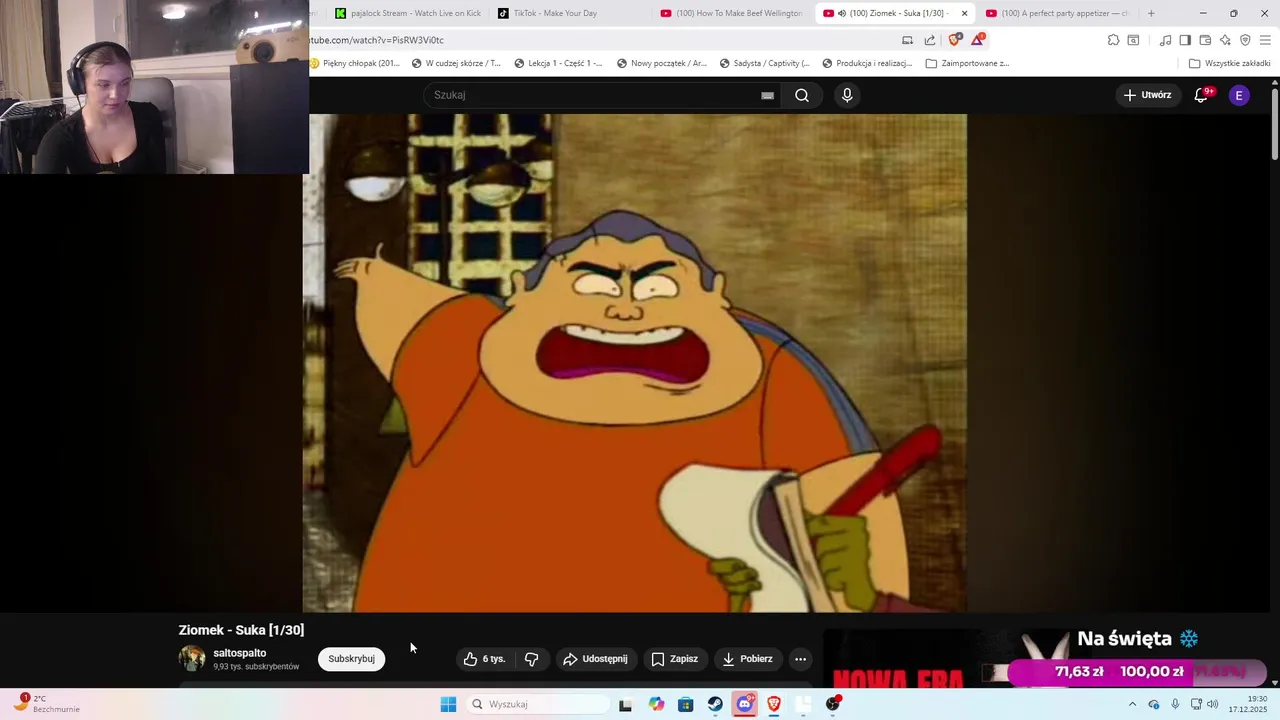Toggle the browser sidebar panel icon
1280x720 pixels.
coord(1185,40)
